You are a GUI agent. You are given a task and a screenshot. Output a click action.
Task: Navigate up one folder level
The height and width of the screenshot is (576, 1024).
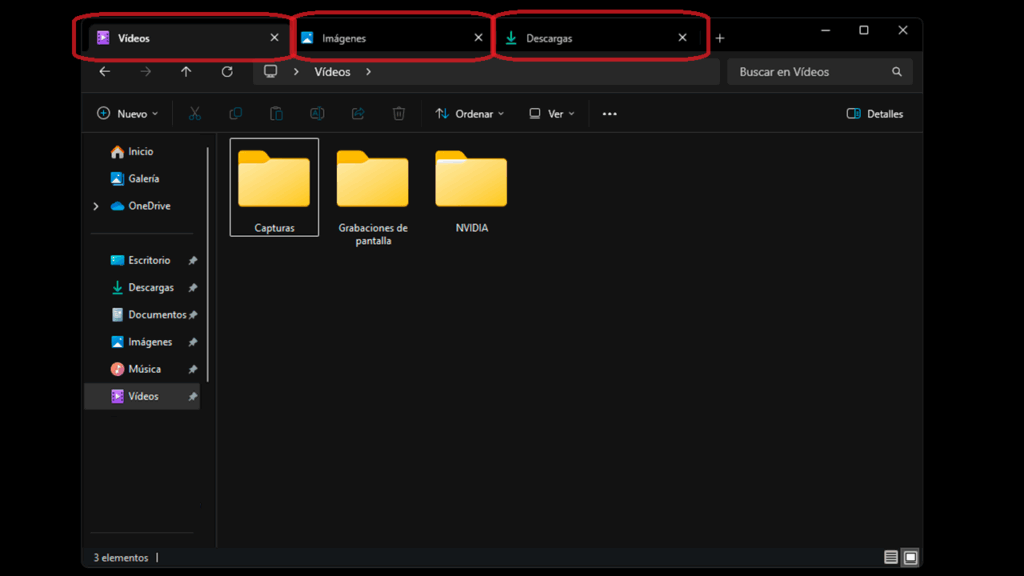click(x=188, y=71)
